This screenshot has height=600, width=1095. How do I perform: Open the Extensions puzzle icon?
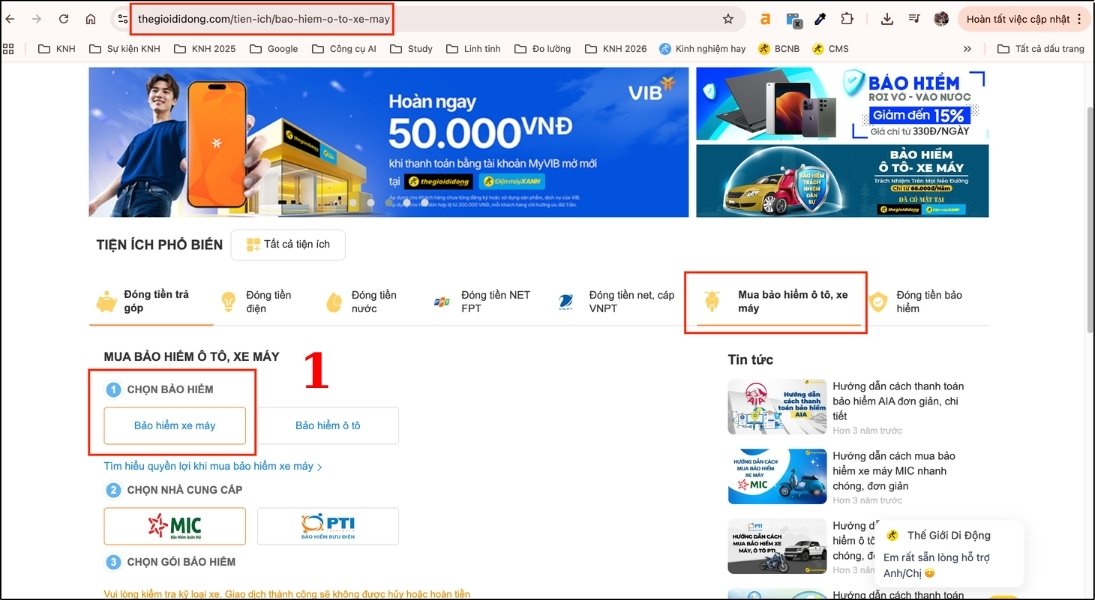(847, 19)
